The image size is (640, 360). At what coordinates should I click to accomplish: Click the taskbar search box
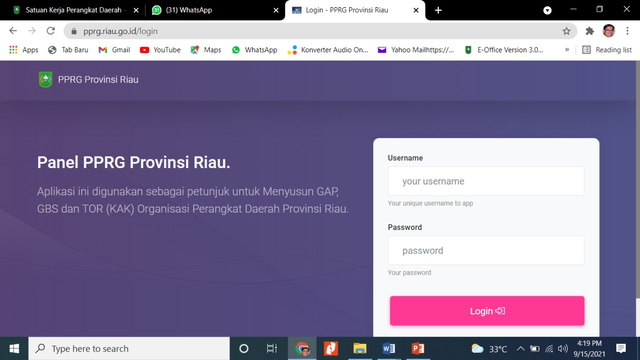[129, 349]
